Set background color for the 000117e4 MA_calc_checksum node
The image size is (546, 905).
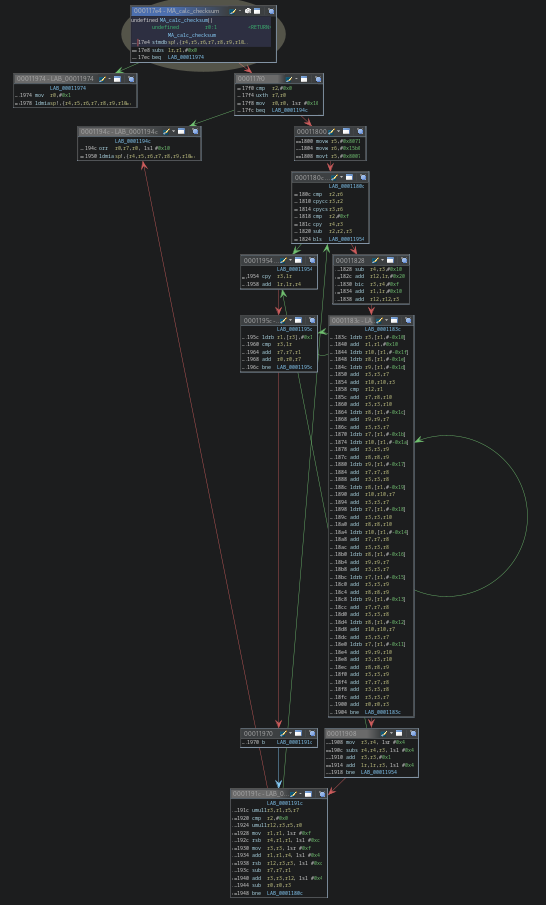[232, 11]
